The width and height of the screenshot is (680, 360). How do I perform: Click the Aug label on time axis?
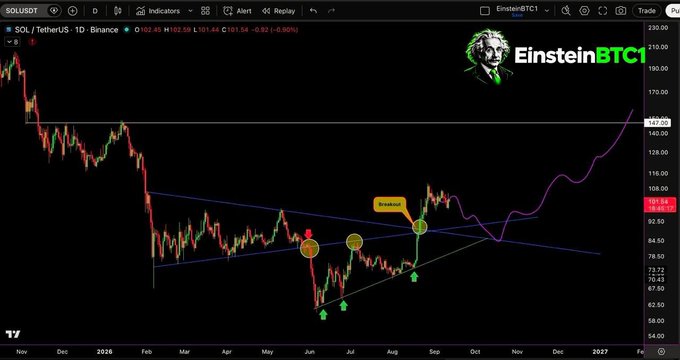click(x=392, y=352)
